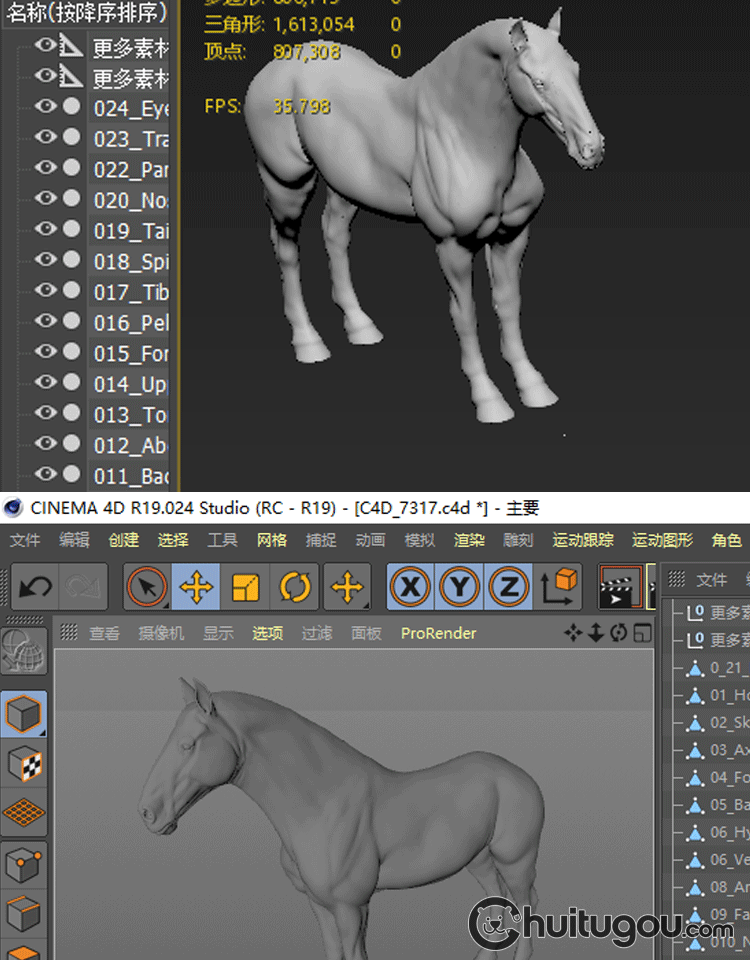Toggle the Y axis lock

(x=458, y=587)
